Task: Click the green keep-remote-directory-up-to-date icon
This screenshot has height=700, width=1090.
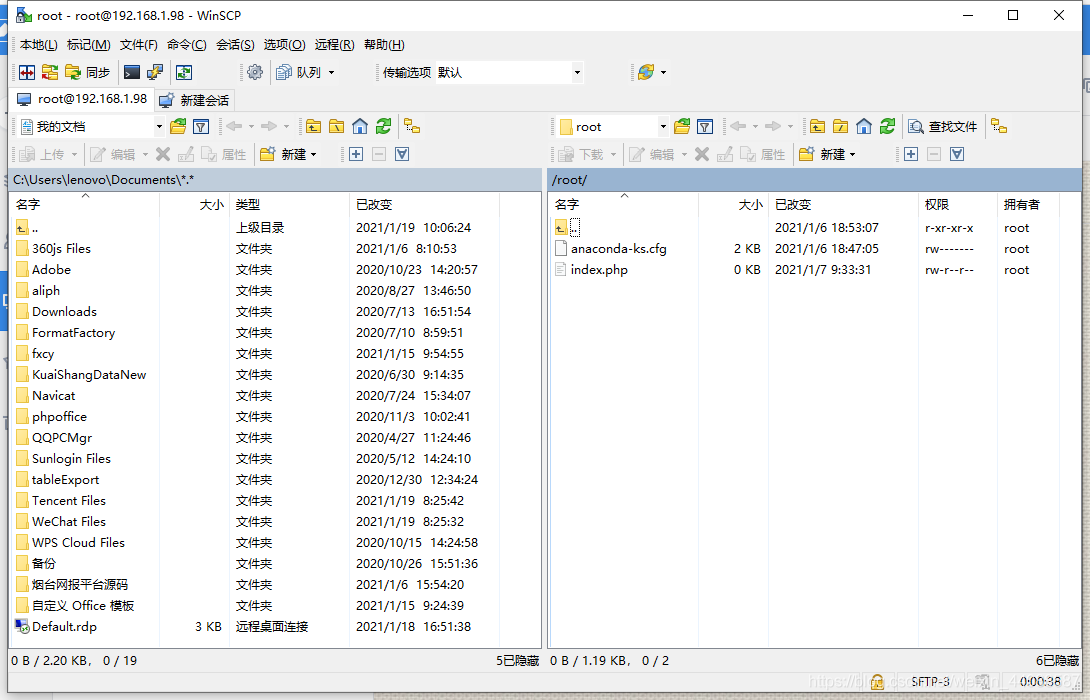Action: (184, 72)
